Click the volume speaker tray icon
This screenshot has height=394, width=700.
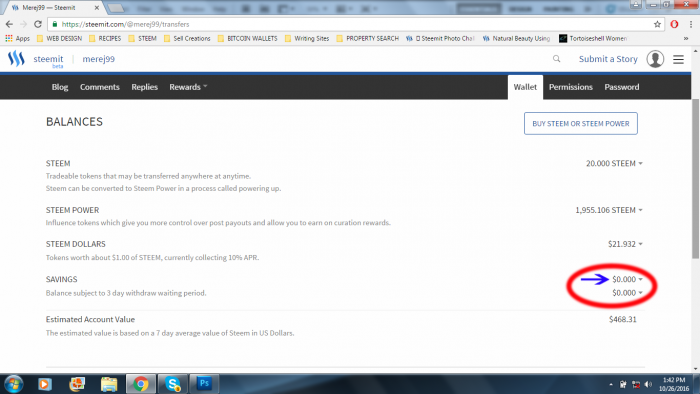click(648, 384)
